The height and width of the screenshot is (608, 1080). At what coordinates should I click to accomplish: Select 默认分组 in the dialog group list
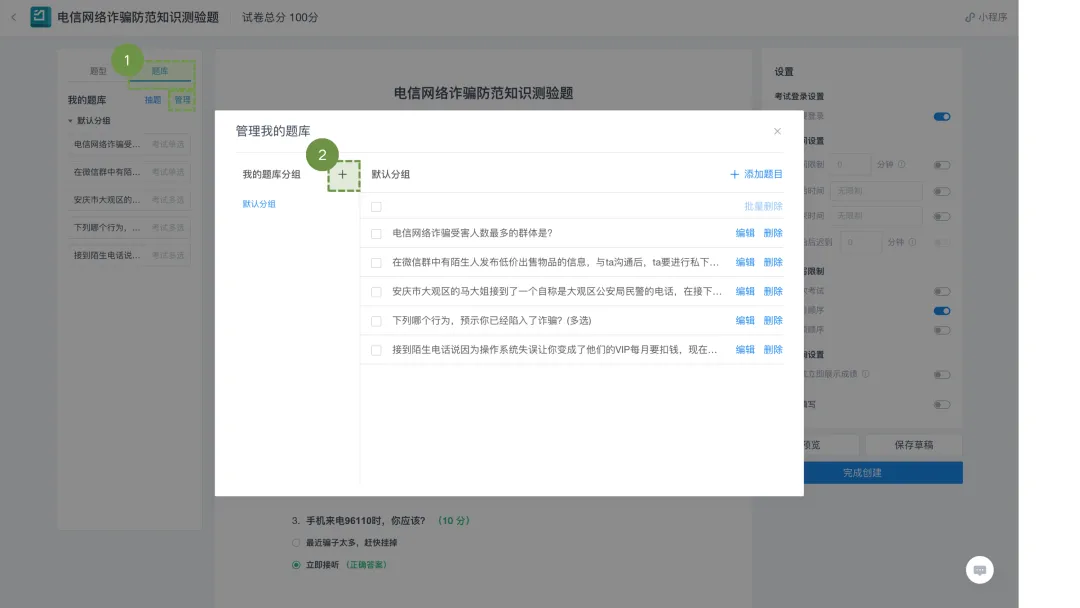[x=259, y=204]
